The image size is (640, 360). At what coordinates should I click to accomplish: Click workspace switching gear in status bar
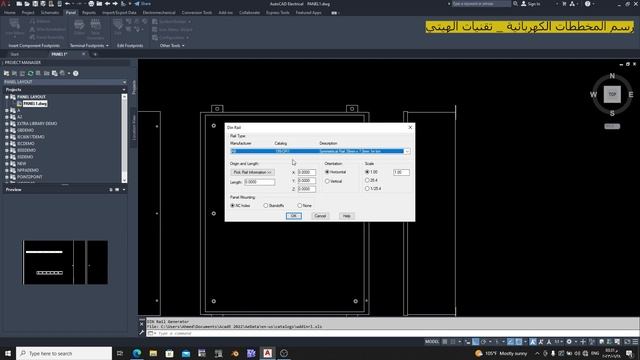tap(569, 342)
